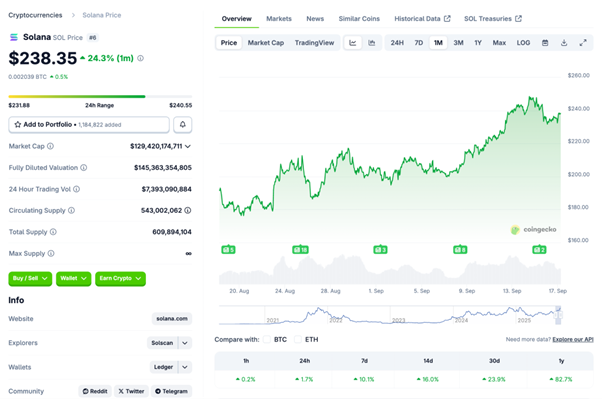This screenshot has height=399, width=602.
Task: Adjust the chart range navigator handle
Action: [559, 315]
